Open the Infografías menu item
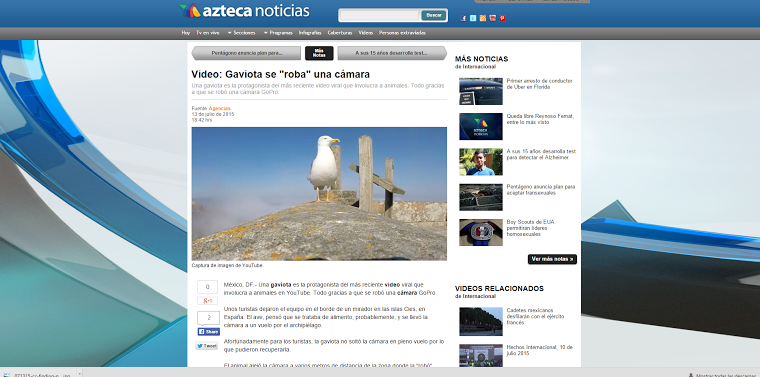Screen dimensions: 760x377 click(x=310, y=33)
